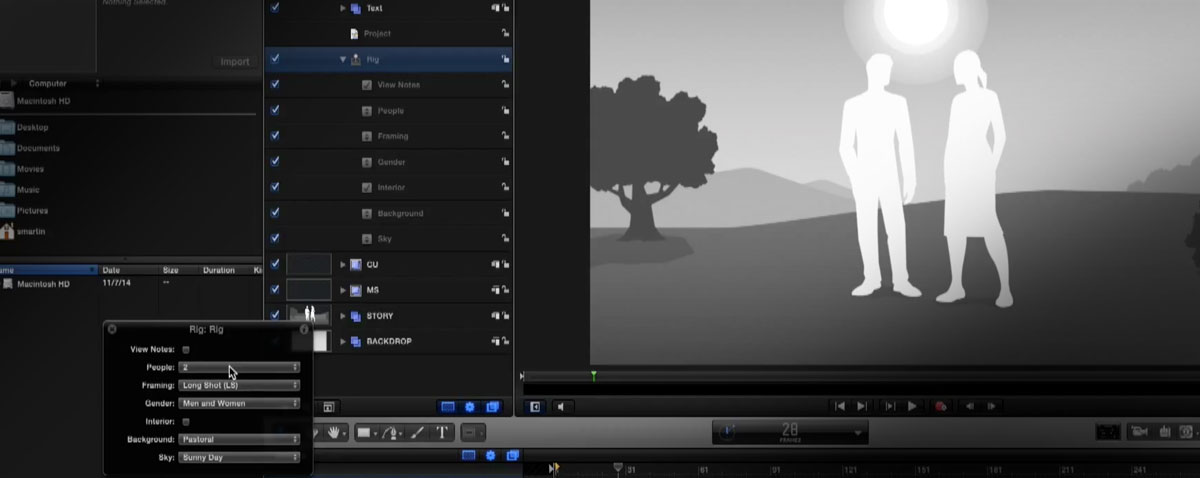The image size is (1200, 478).
Task: Toggle the audio mute speaker icon
Action: (x=561, y=406)
